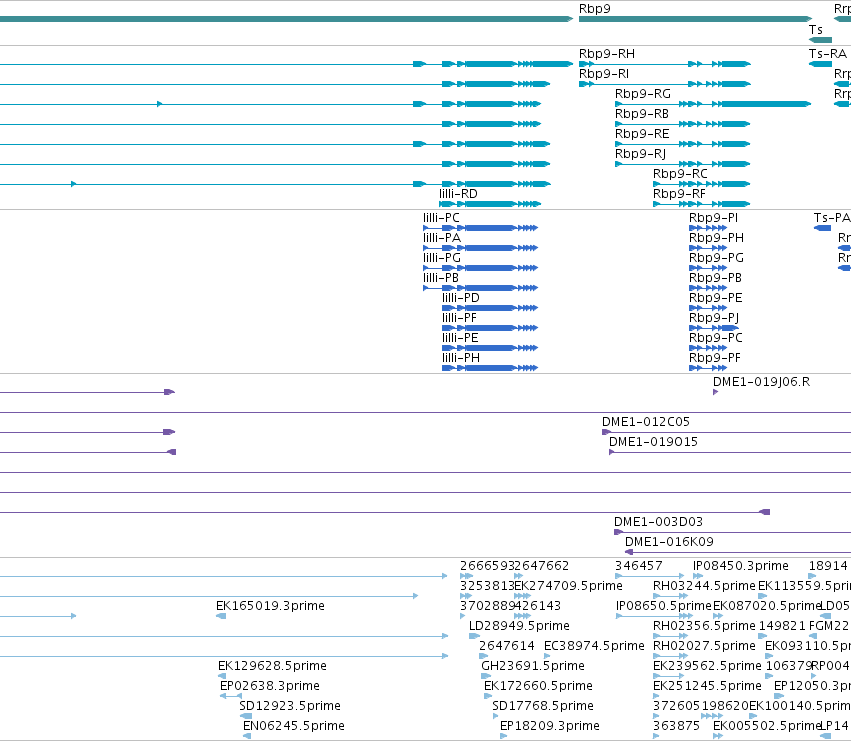851x741 pixels.
Task: Open the Rbp9-PF protein label
Action: tap(715, 358)
